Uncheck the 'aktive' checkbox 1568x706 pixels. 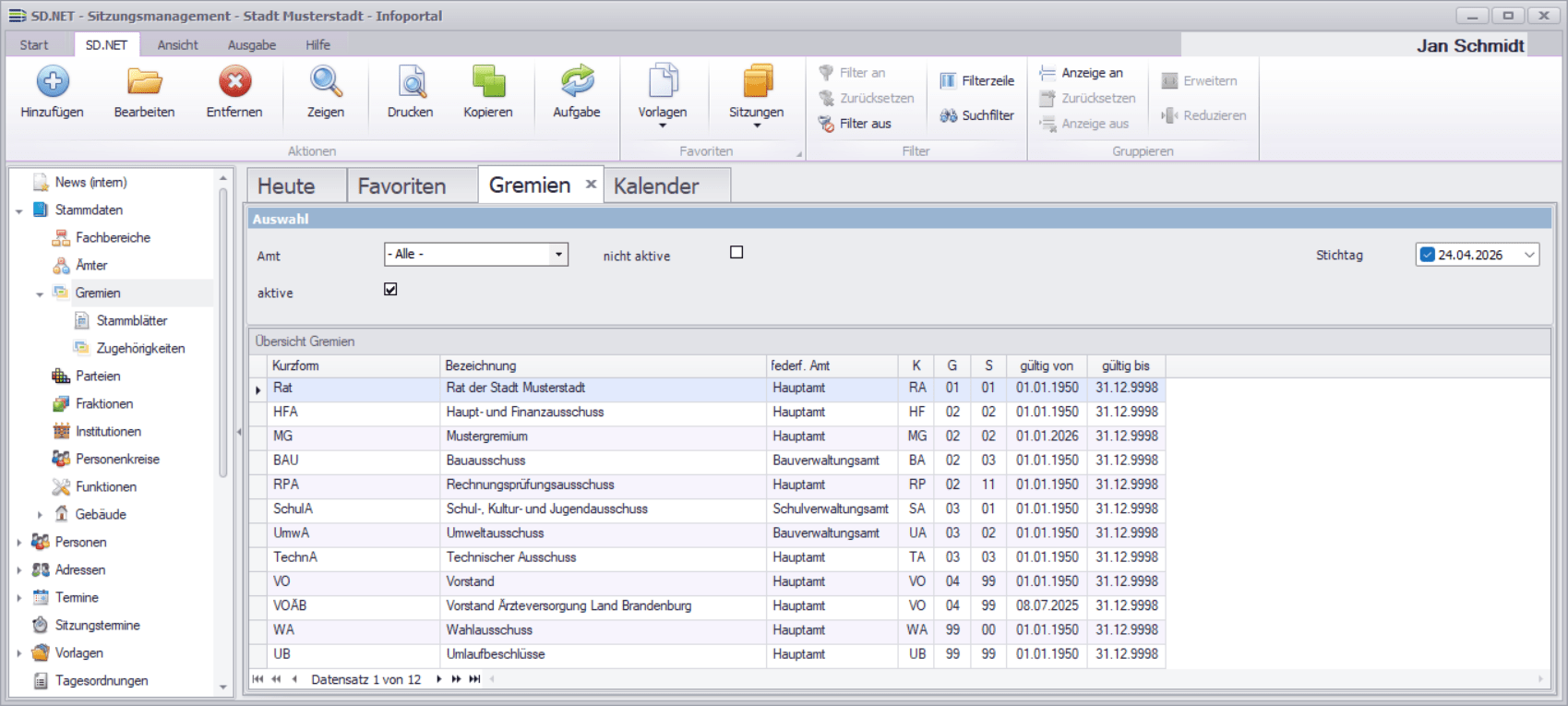[390, 290]
